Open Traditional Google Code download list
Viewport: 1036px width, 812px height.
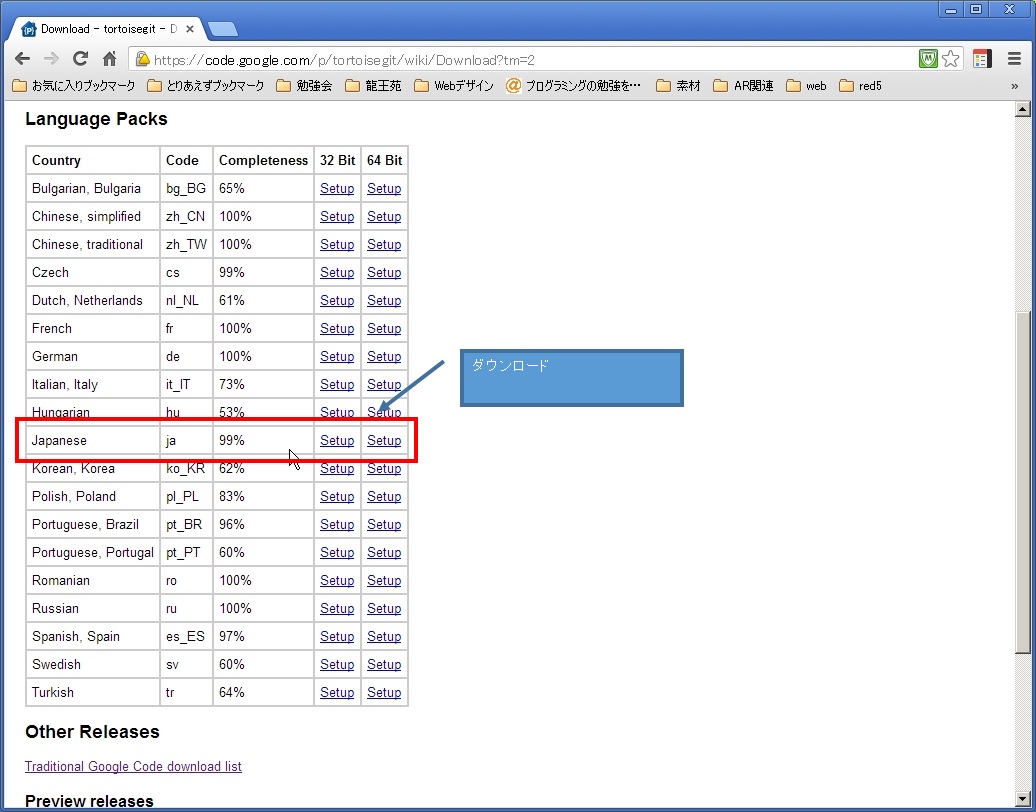tap(133, 766)
